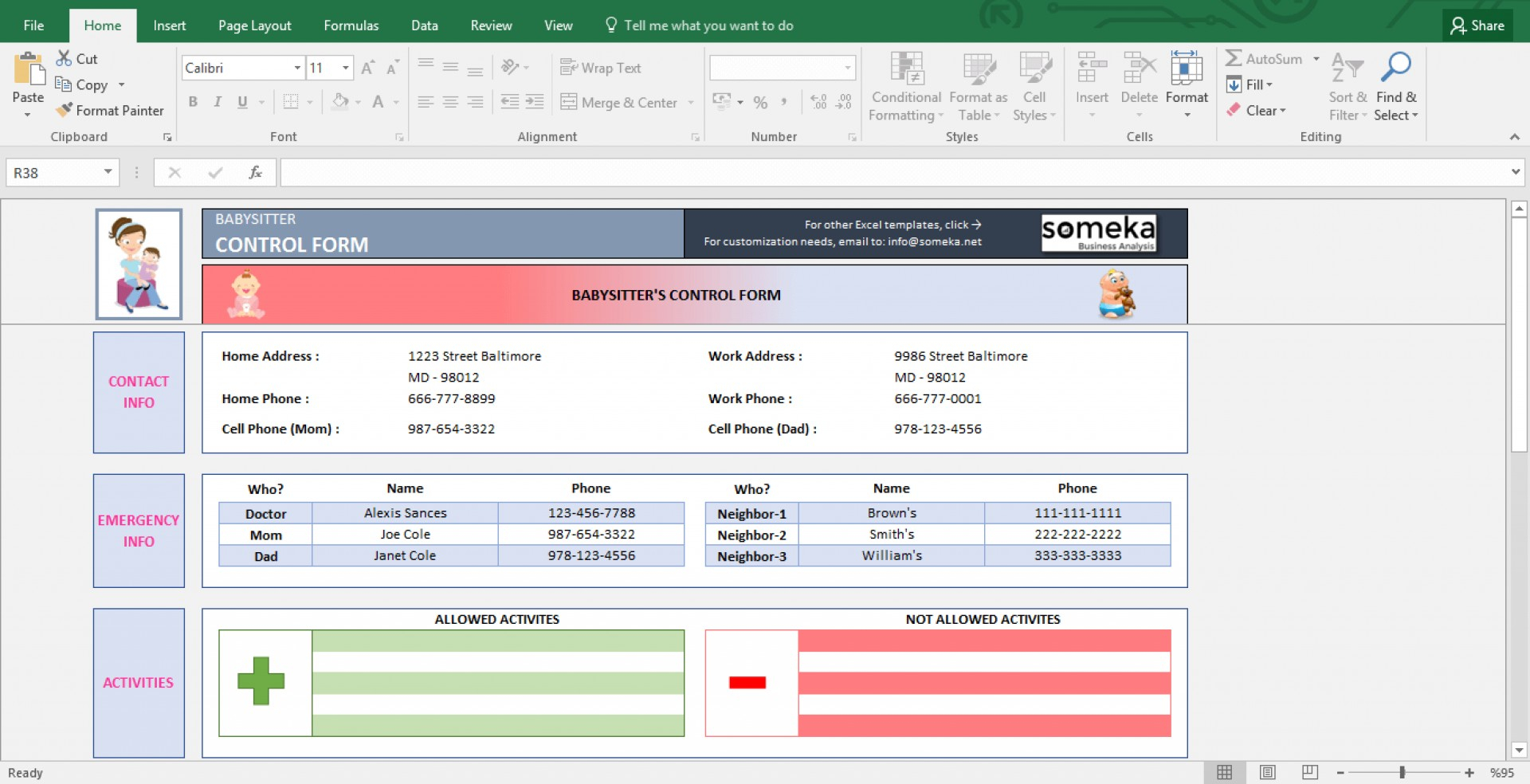Click the someka logo image

(1098, 233)
